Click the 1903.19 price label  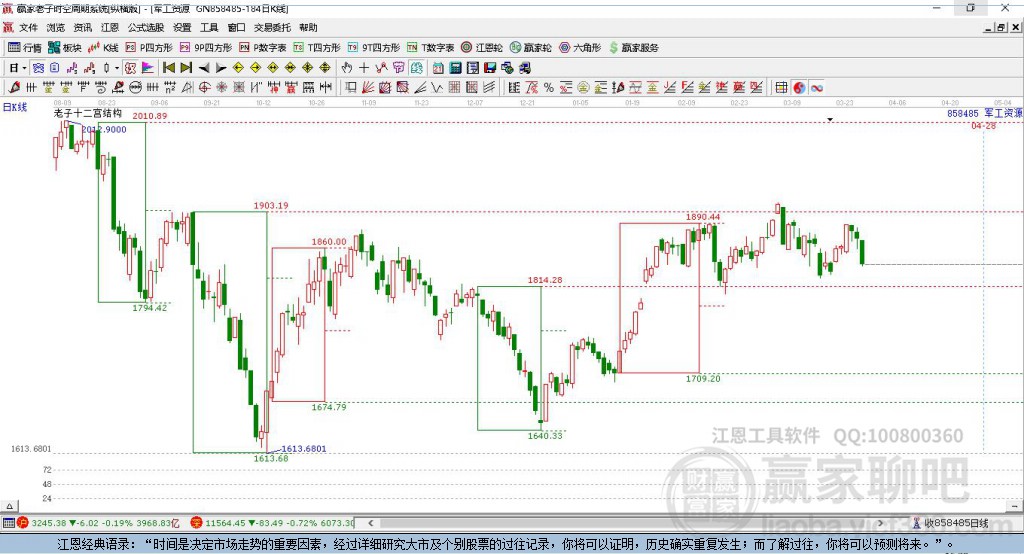tap(271, 205)
